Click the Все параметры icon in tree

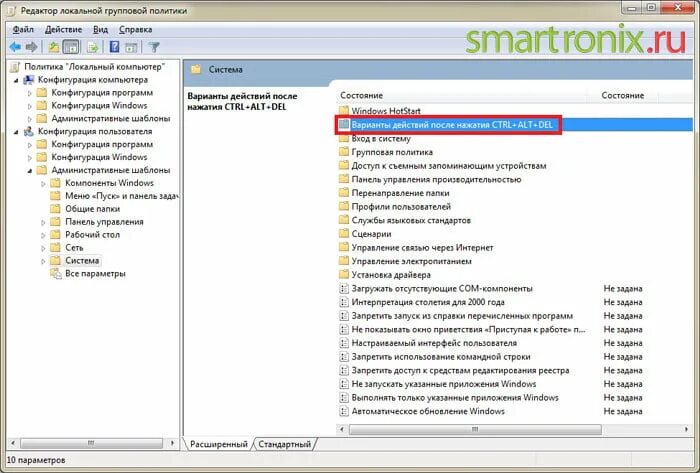(56, 274)
